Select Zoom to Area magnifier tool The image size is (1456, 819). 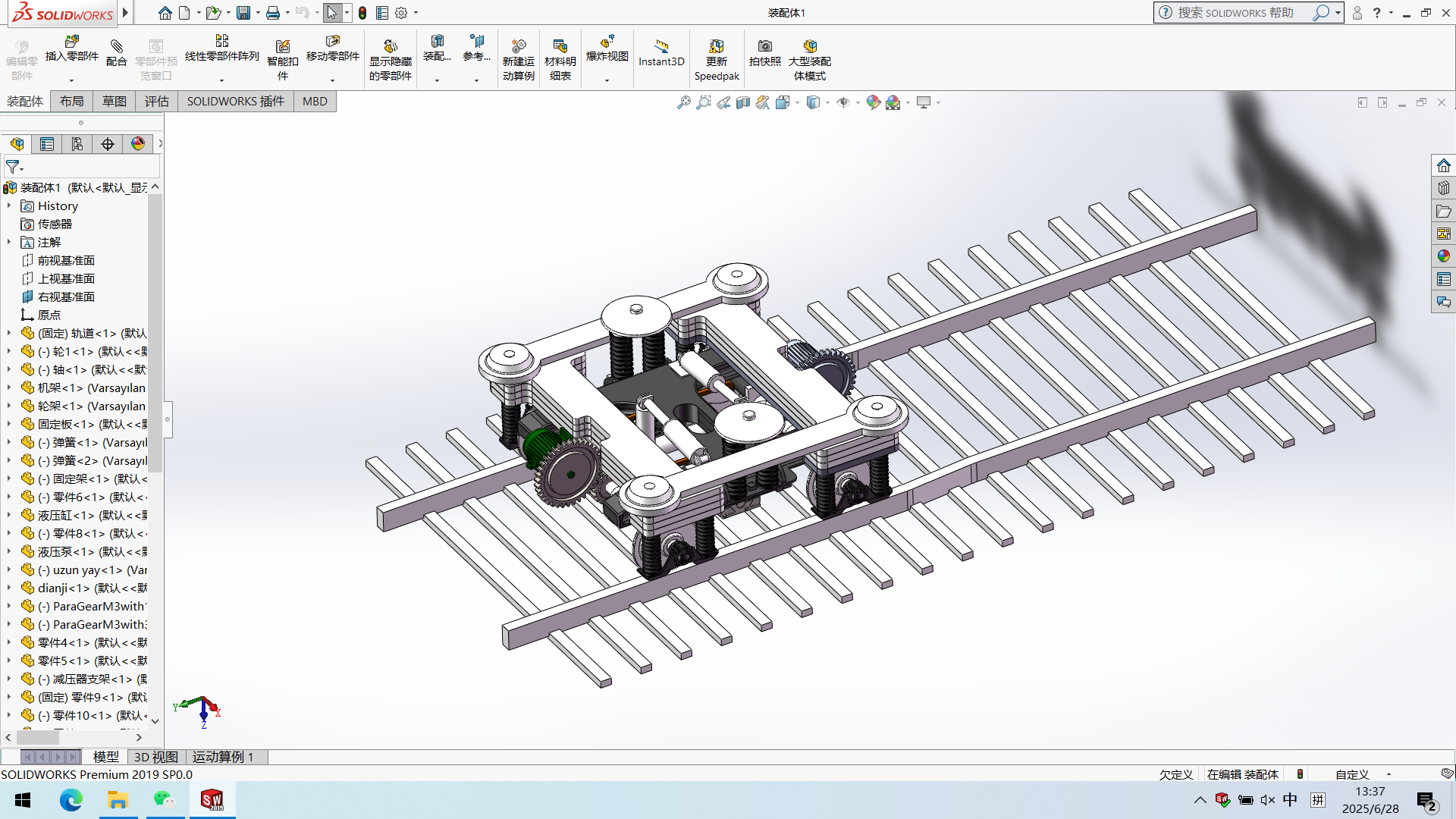pyautogui.click(x=704, y=102)
